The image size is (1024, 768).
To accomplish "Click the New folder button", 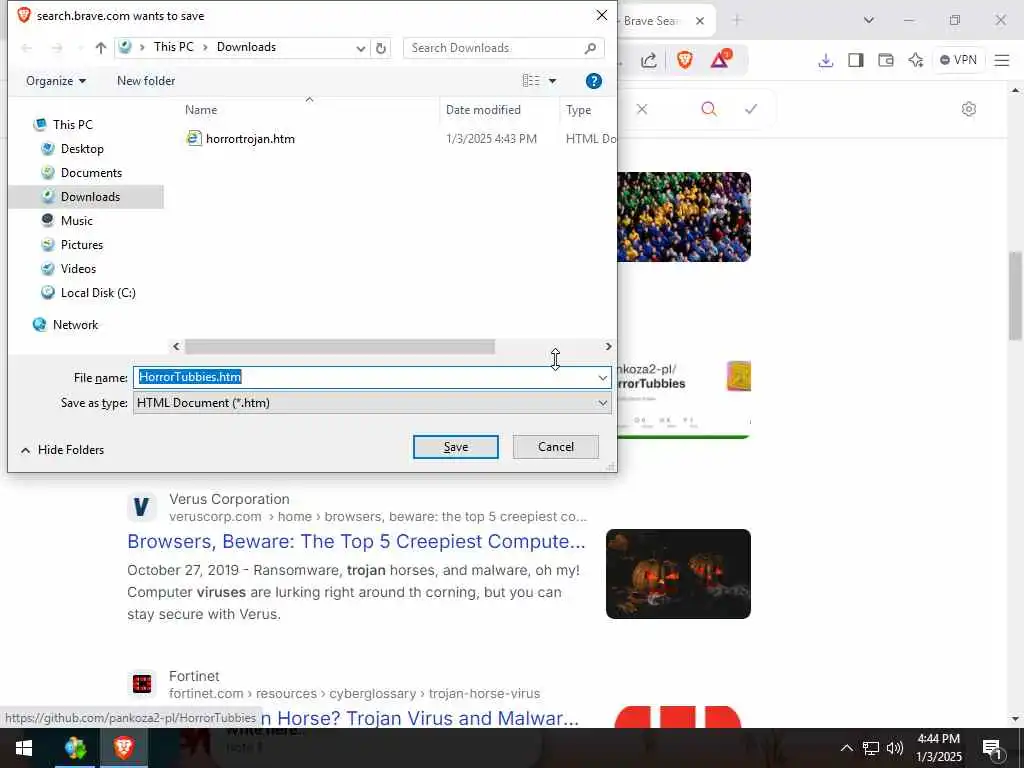I will [x=146, y=81].
